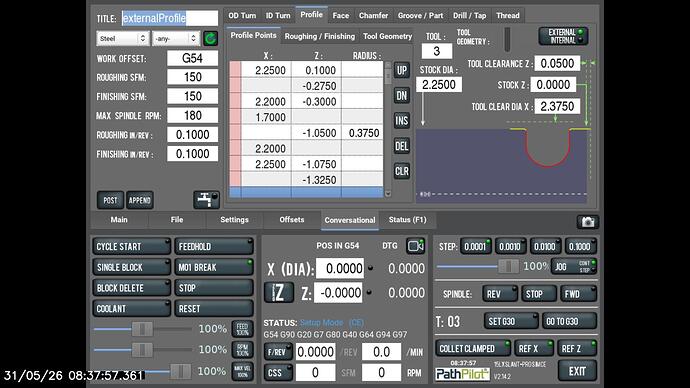Screen dimensions: 690x388
Task: Toggle M01 Break option
Action: click(x=214, y=267)
